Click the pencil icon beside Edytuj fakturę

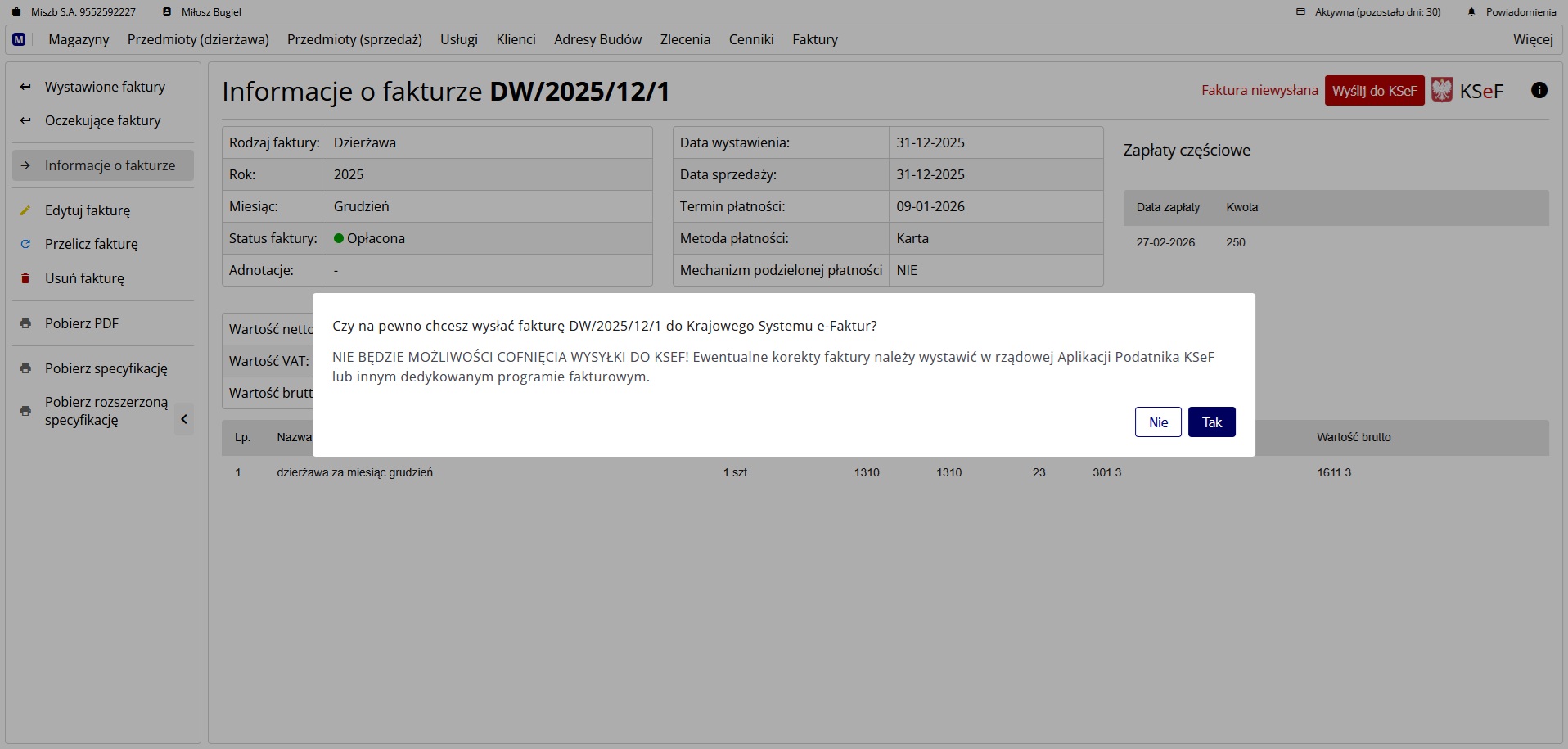click(x=25, y=210)
